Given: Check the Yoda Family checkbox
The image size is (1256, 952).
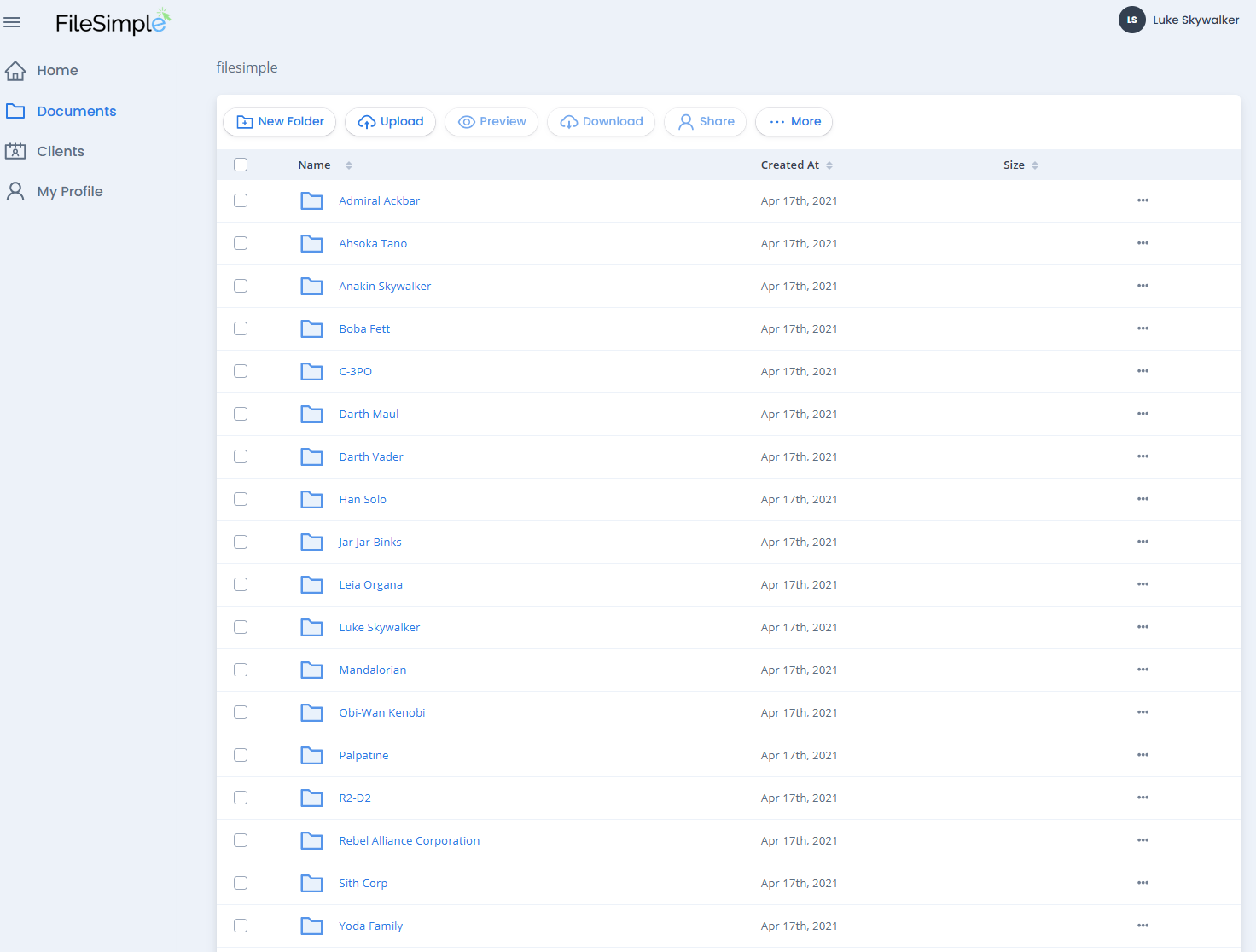Looking at the screenshot, I should [x=240, y=926].
